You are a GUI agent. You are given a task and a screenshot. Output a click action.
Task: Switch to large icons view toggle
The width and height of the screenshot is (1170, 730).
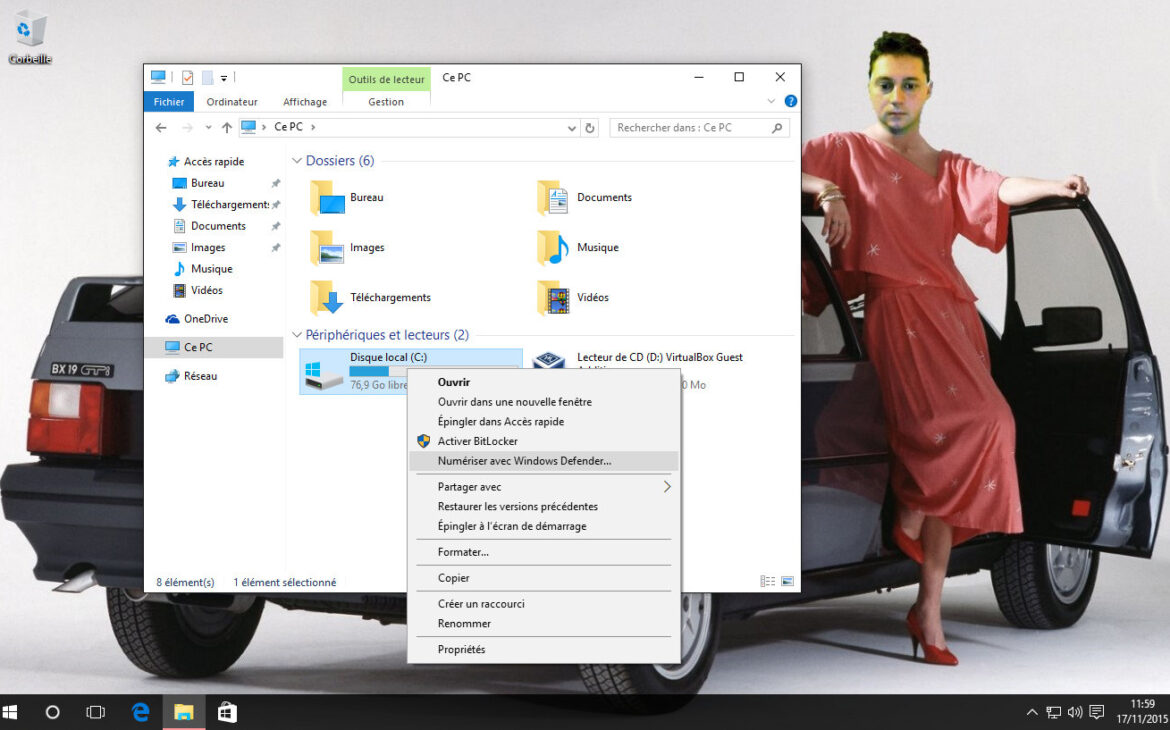tap(787, 581)
